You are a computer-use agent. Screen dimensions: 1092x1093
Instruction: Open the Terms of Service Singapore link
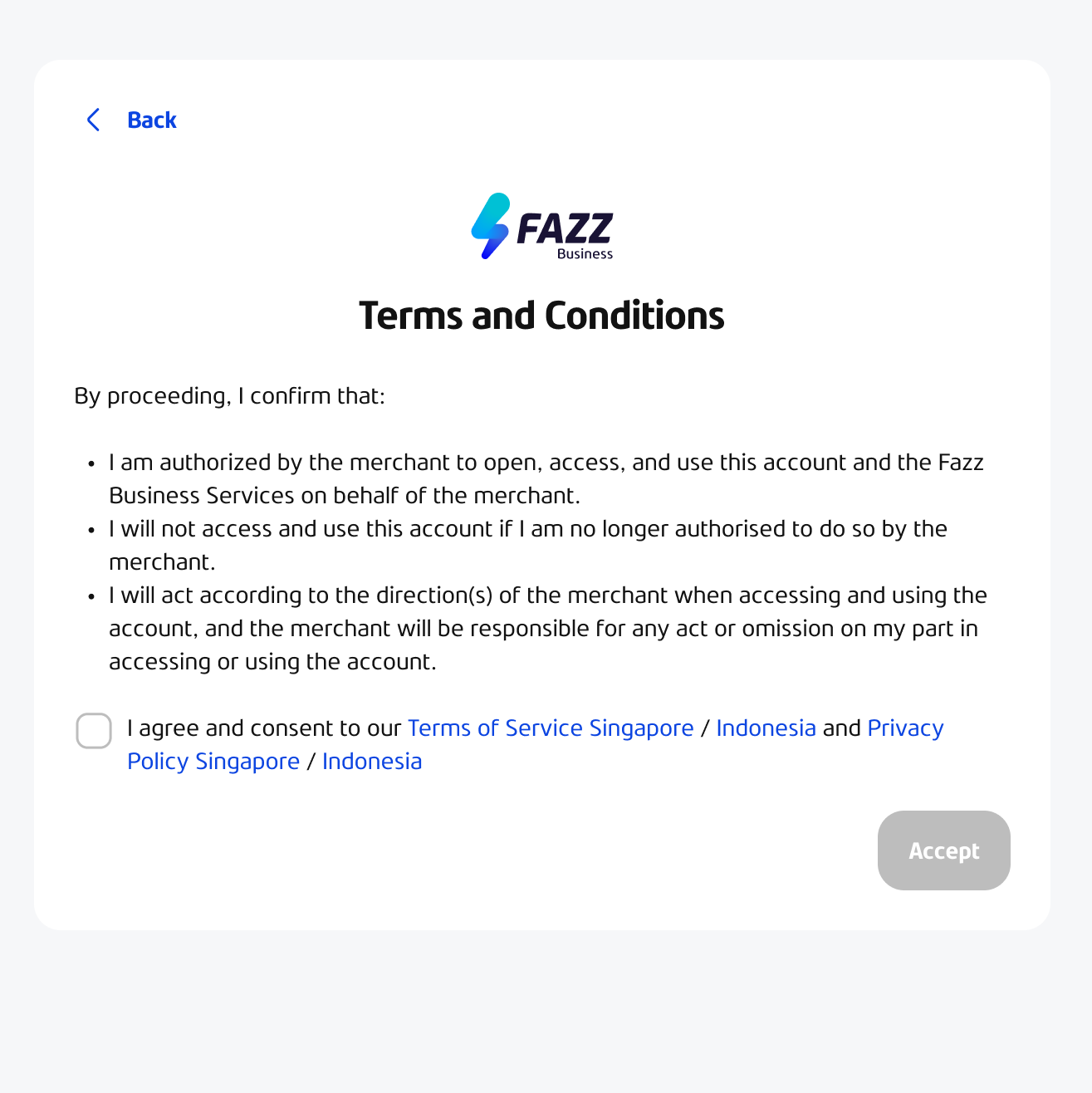tap(551, 728)
